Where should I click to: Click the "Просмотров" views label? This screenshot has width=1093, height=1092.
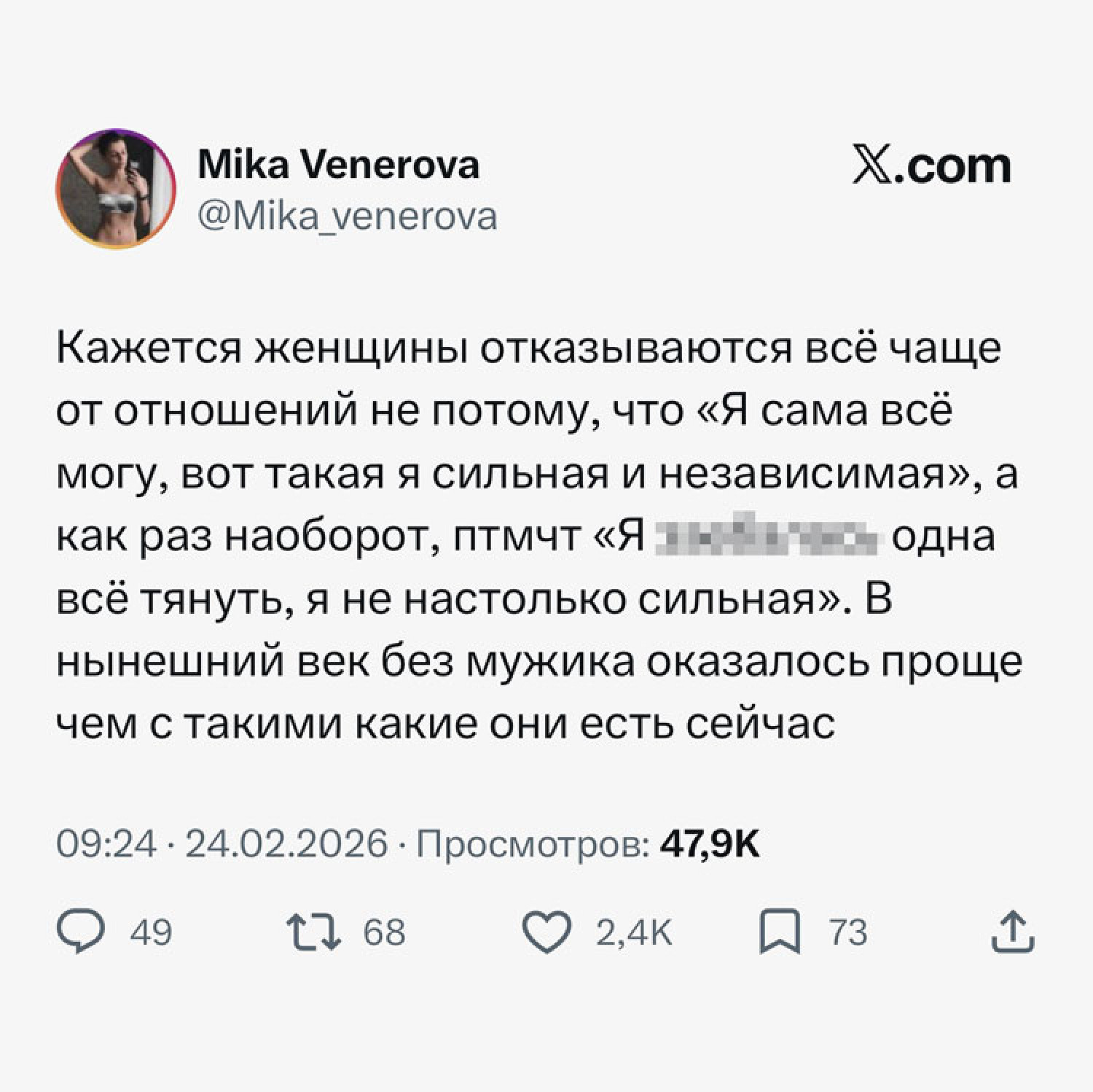pos(534,844)
